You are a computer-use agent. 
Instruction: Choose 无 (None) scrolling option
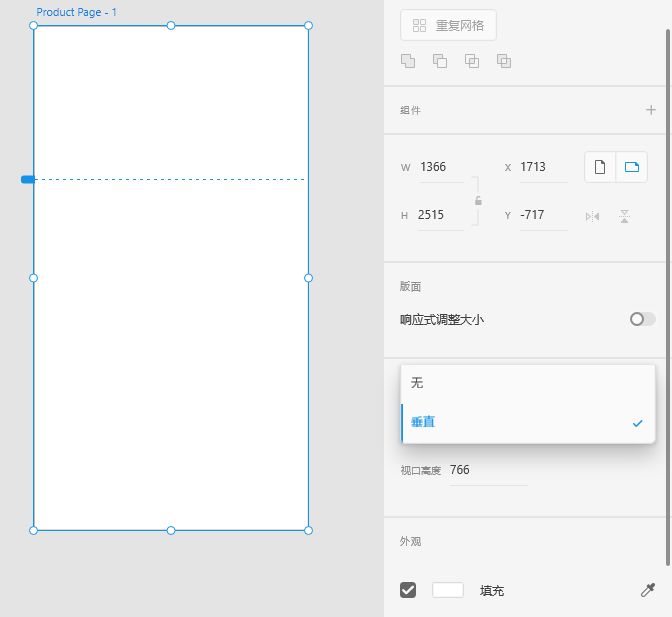coord(528,383)
